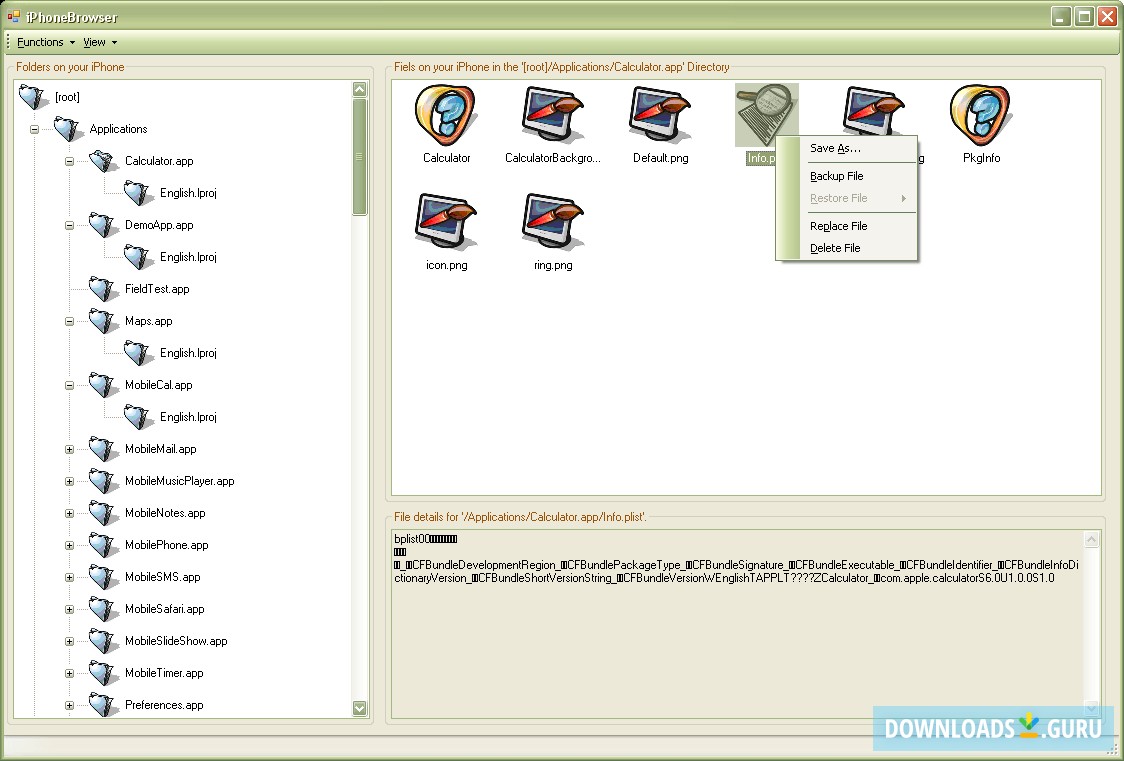
Task: Collapse the DemoApp.app tree node
Action: click(70, 225)
